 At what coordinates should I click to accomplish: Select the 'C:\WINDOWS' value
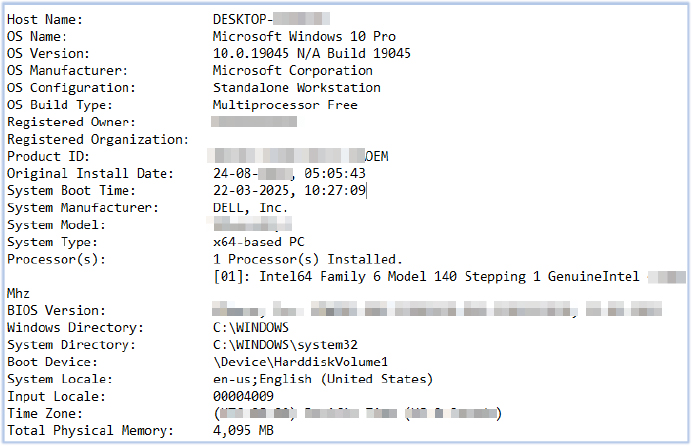[251, 328]
